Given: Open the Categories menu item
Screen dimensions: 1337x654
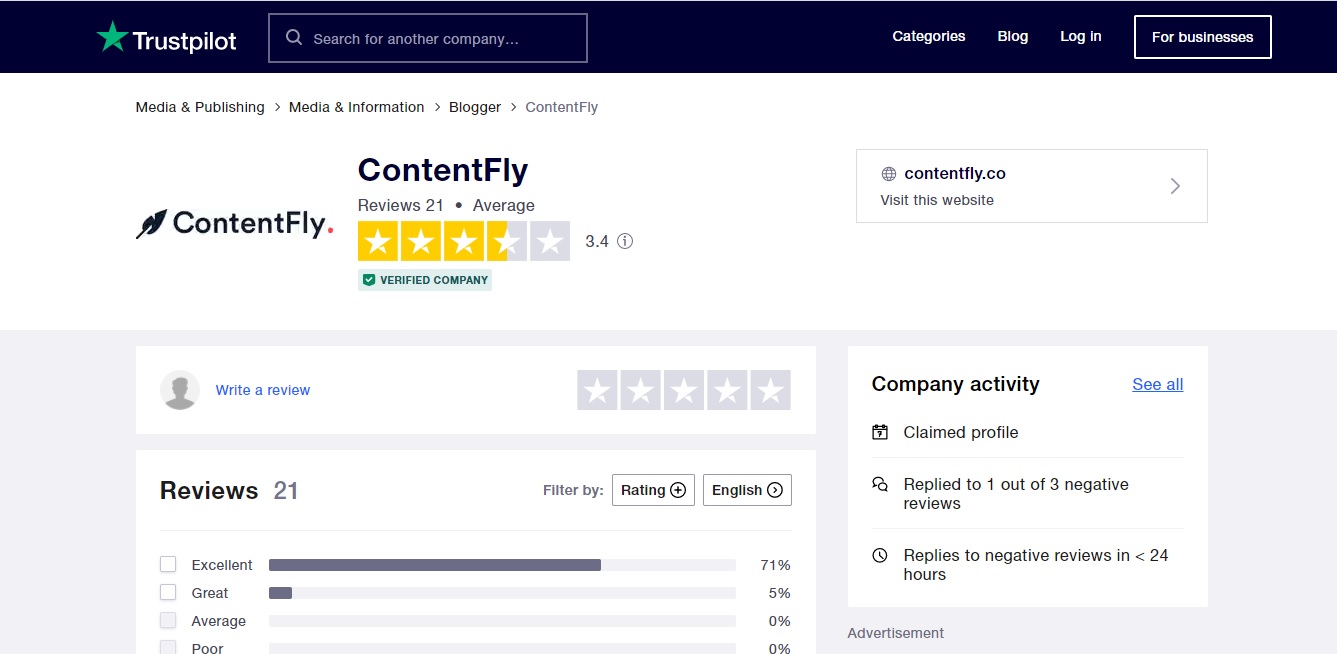Looking at the screenshot, I should point(929,37).
